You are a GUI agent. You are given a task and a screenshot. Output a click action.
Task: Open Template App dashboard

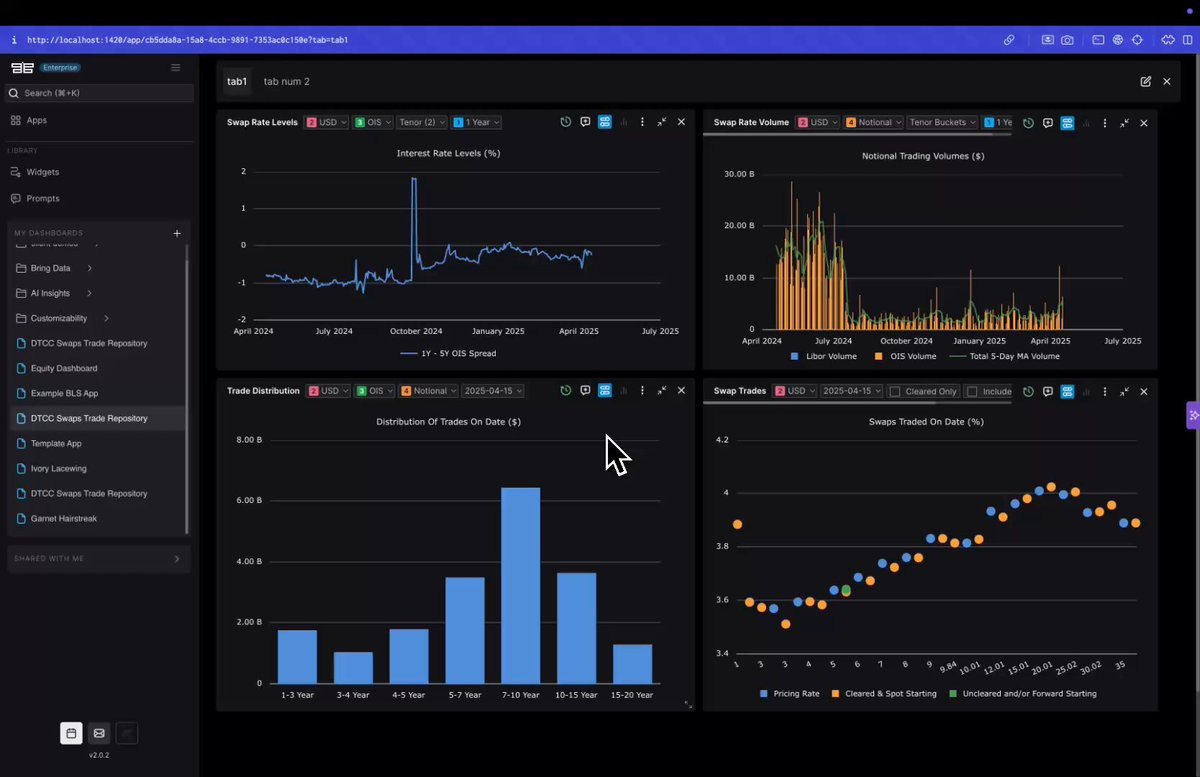point(56,443)
